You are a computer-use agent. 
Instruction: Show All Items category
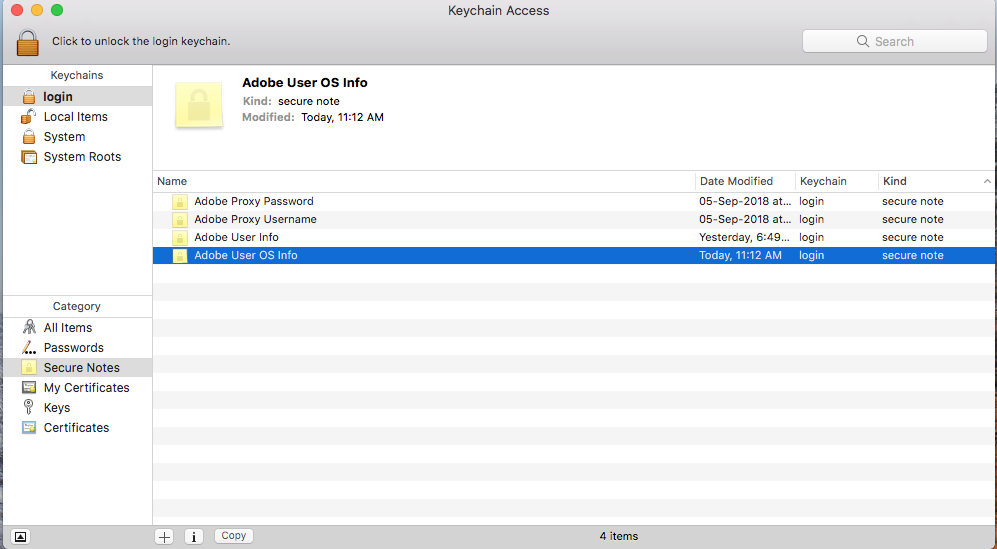78,328
